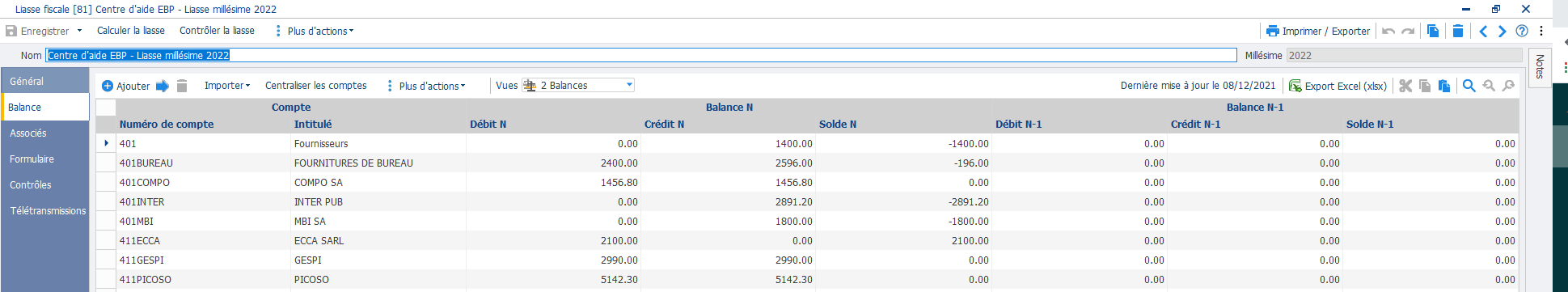Click the Imprimer / Exporter printer button

(1318, 31)
